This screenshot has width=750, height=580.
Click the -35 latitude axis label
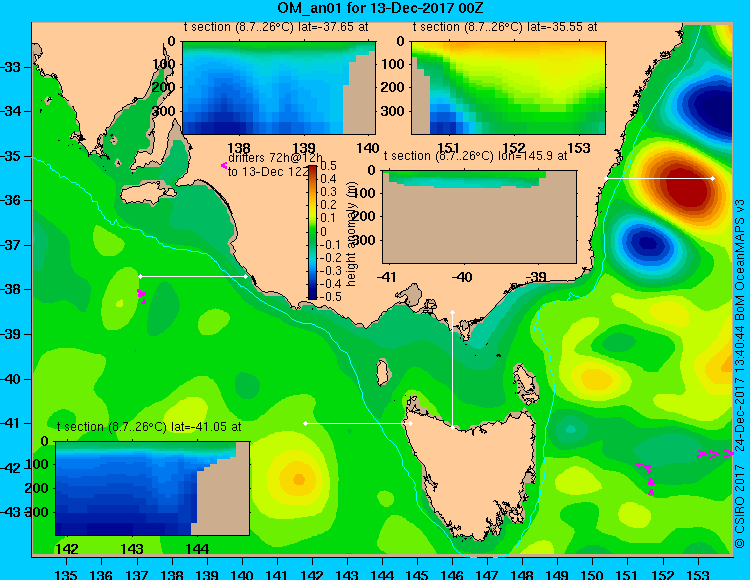[11, 156]
